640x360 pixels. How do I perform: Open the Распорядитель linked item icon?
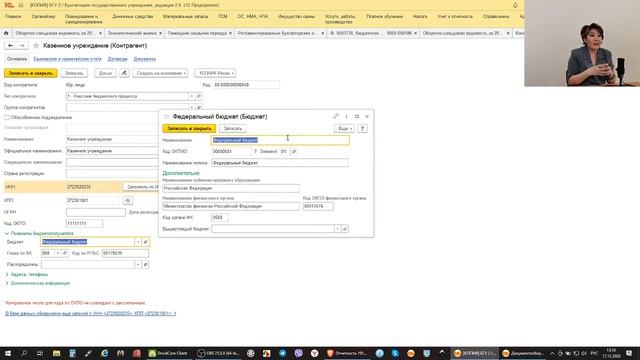145,264
